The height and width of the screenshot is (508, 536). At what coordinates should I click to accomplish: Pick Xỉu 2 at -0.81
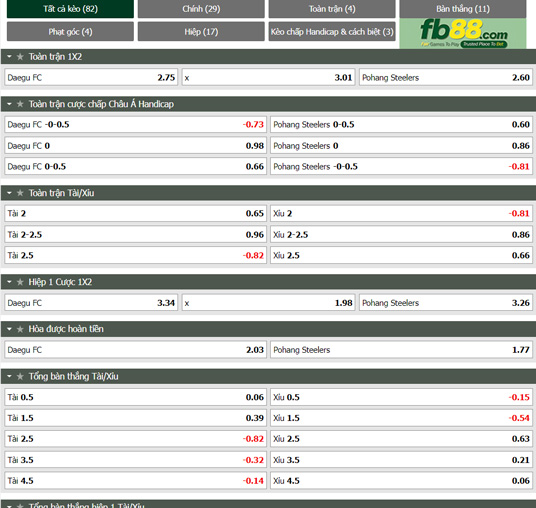pyautogui.click(x=401, y=214)
